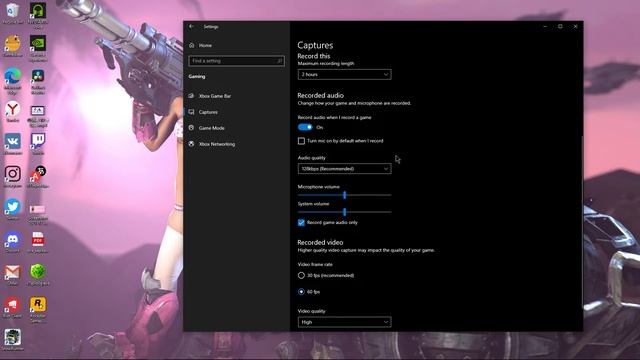Click the Xbox Game Bar sidebar icon

pyautogui.click(x=191, y=96)
